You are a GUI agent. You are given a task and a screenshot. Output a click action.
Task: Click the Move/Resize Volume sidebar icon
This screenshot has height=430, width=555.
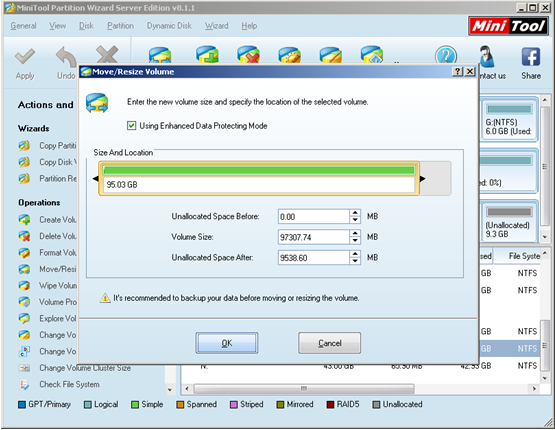click(24, 269)
